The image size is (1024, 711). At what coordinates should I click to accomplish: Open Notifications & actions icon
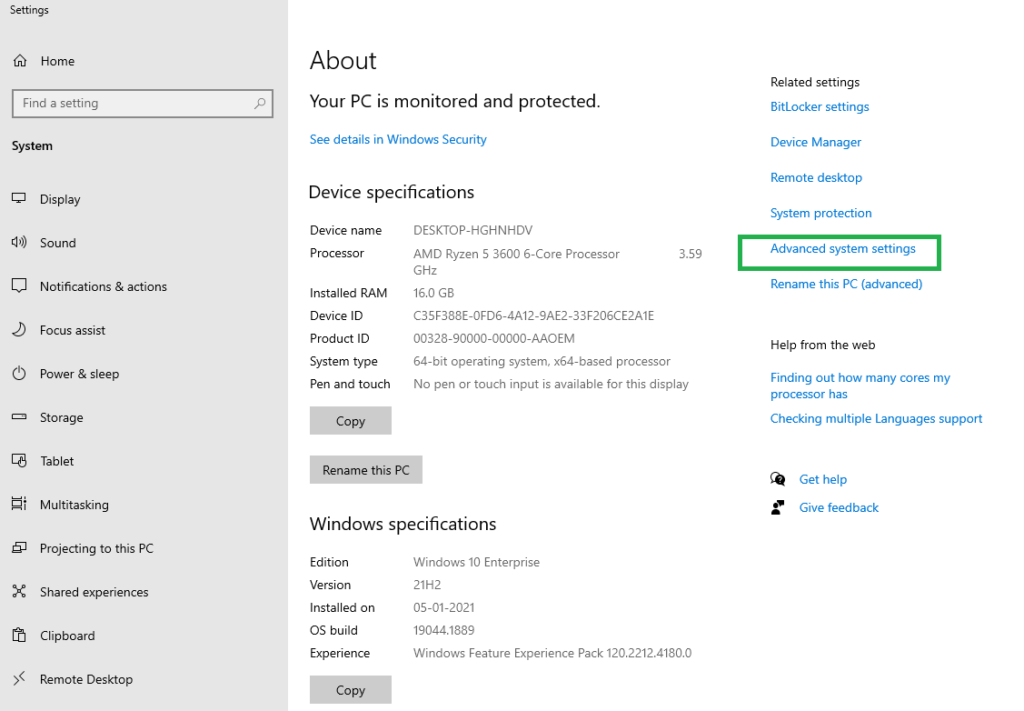[19, 286]
